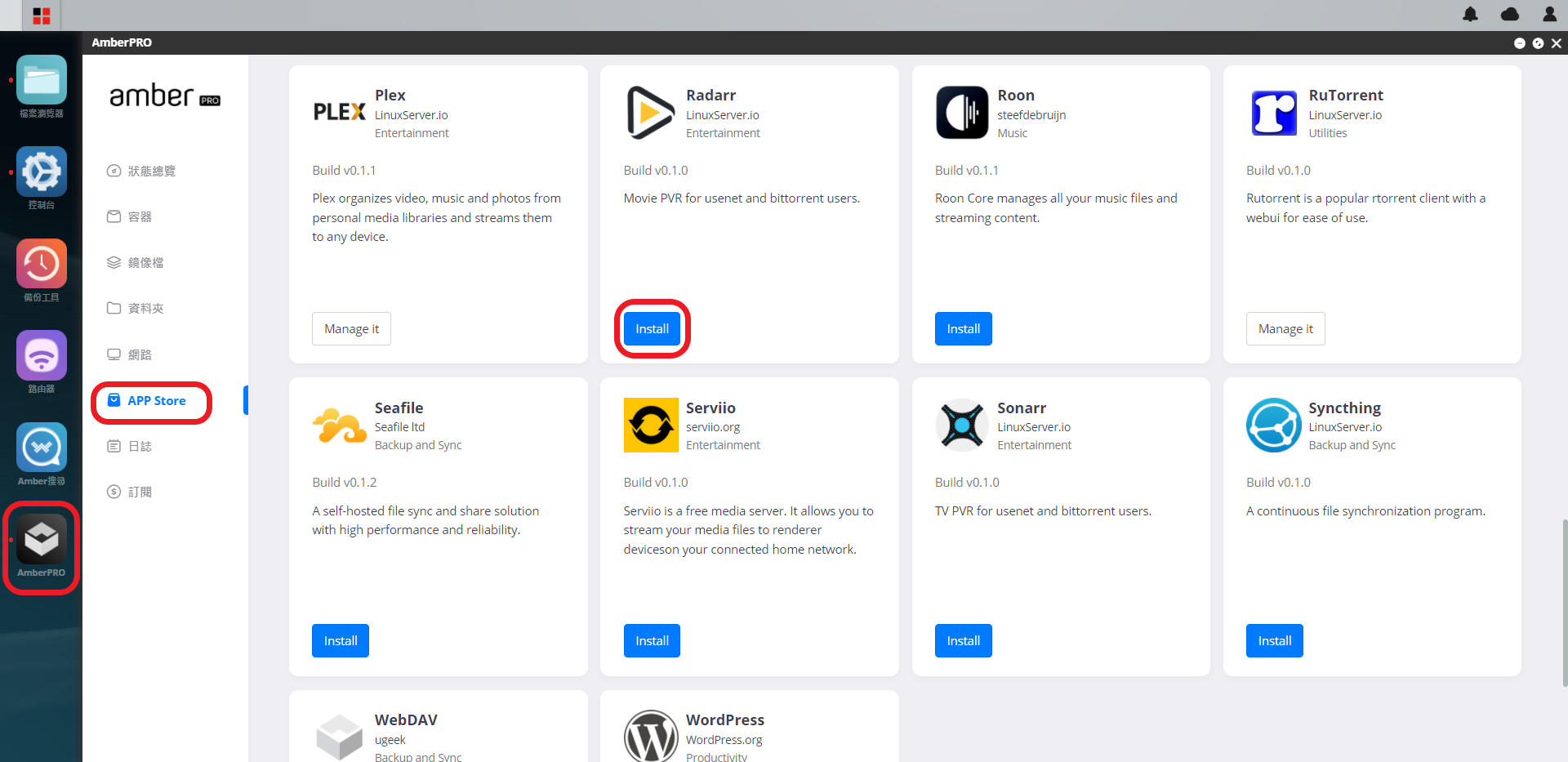The image size is (1568, 762).
Task: Launch the backup tool clock icon
Action: click(42, 264)
